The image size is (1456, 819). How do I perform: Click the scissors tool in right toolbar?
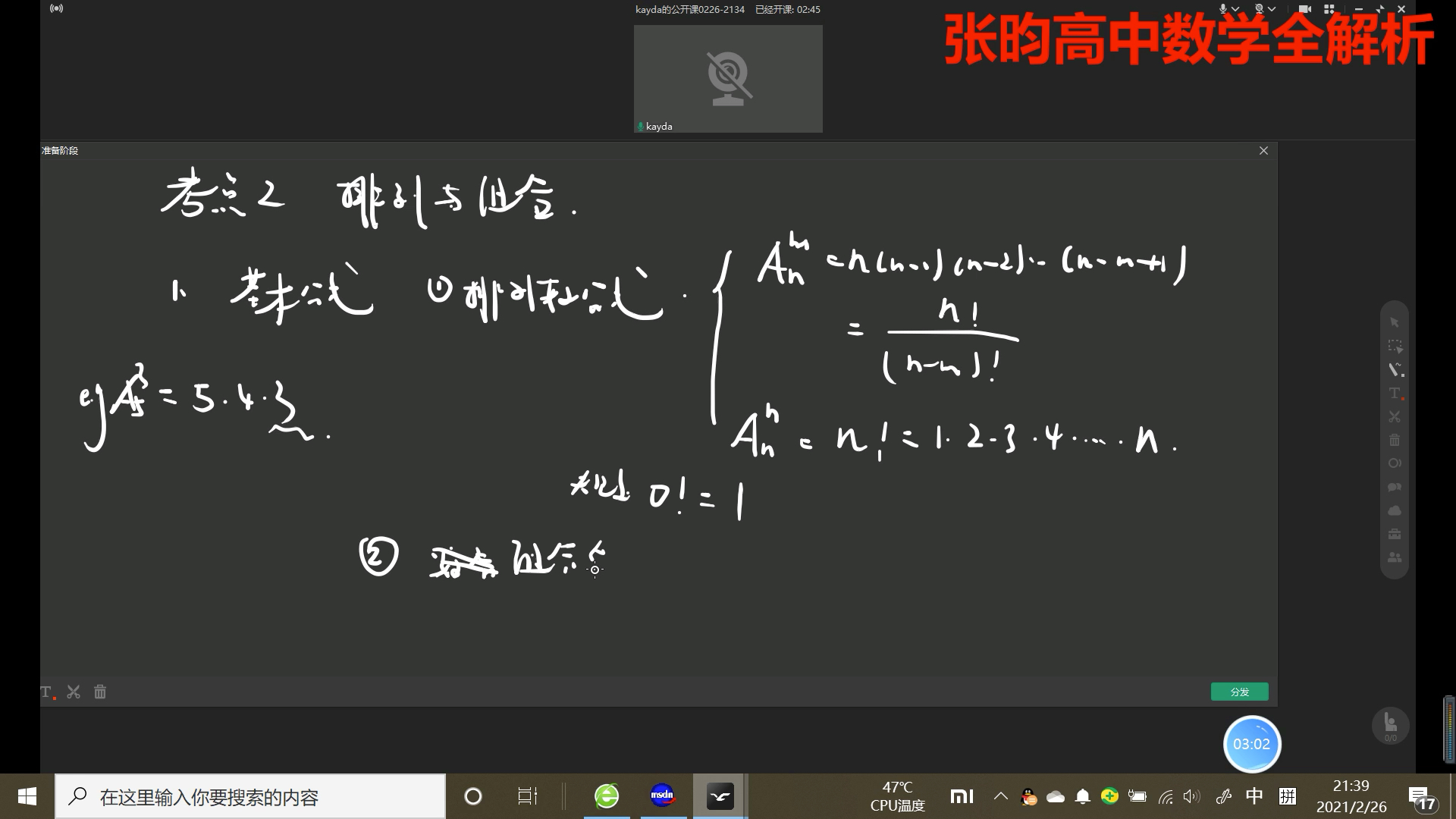(x=1395, y=417)
